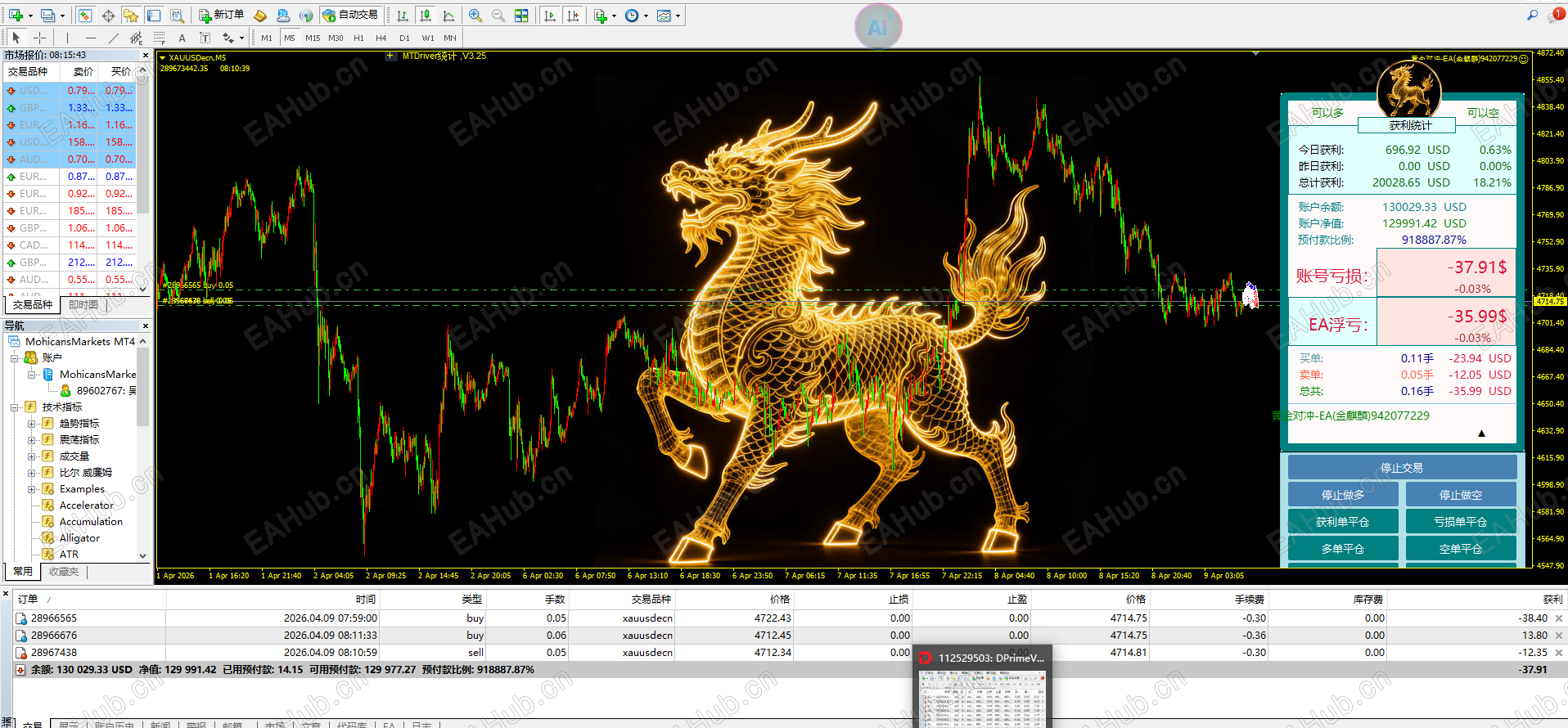Viewport: 1568px width, 728px height.
Task: Select the crosshair tool
Action: pyautogui.click(x=39, y=38)
